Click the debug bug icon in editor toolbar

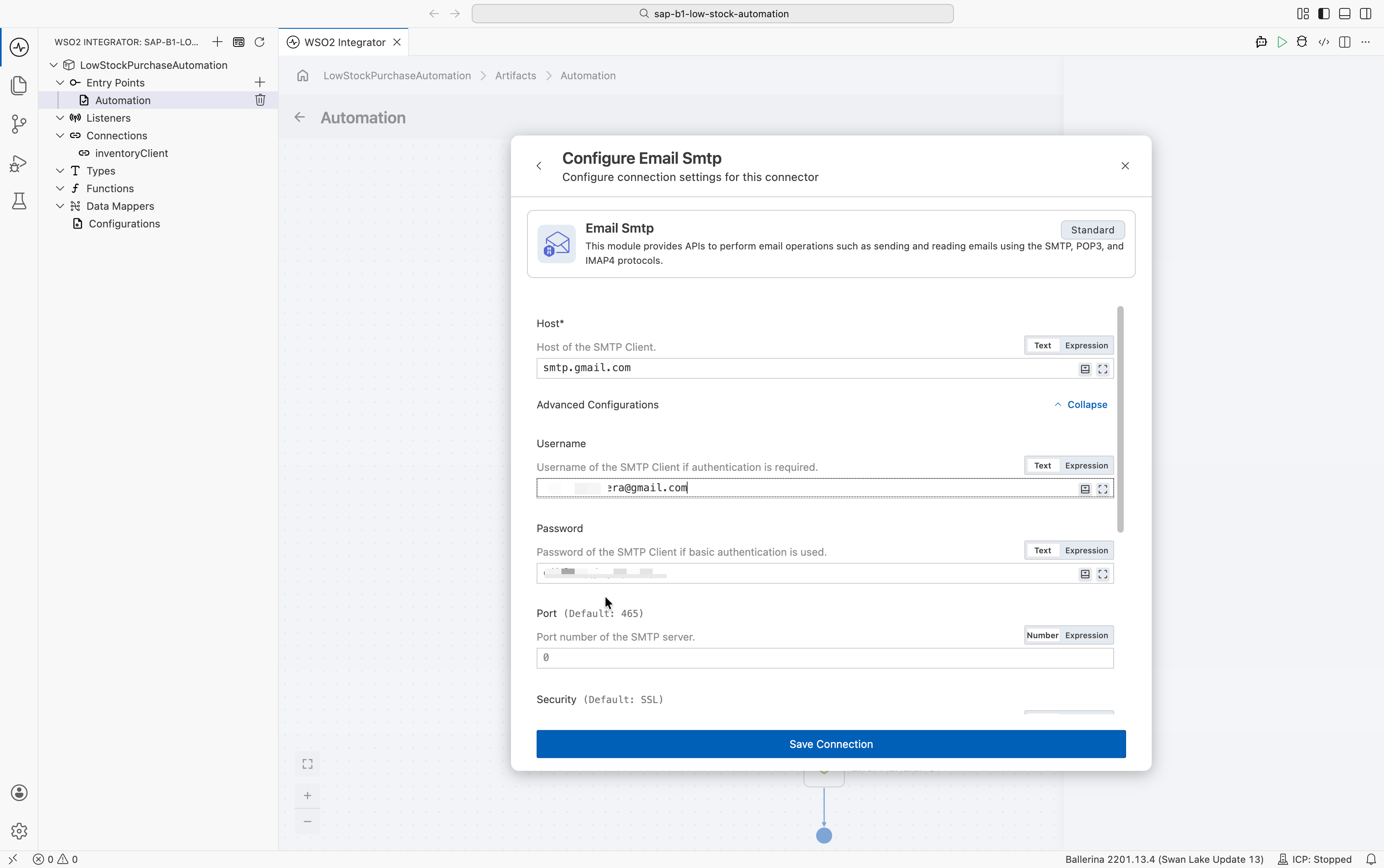(x=1302, y=42)
